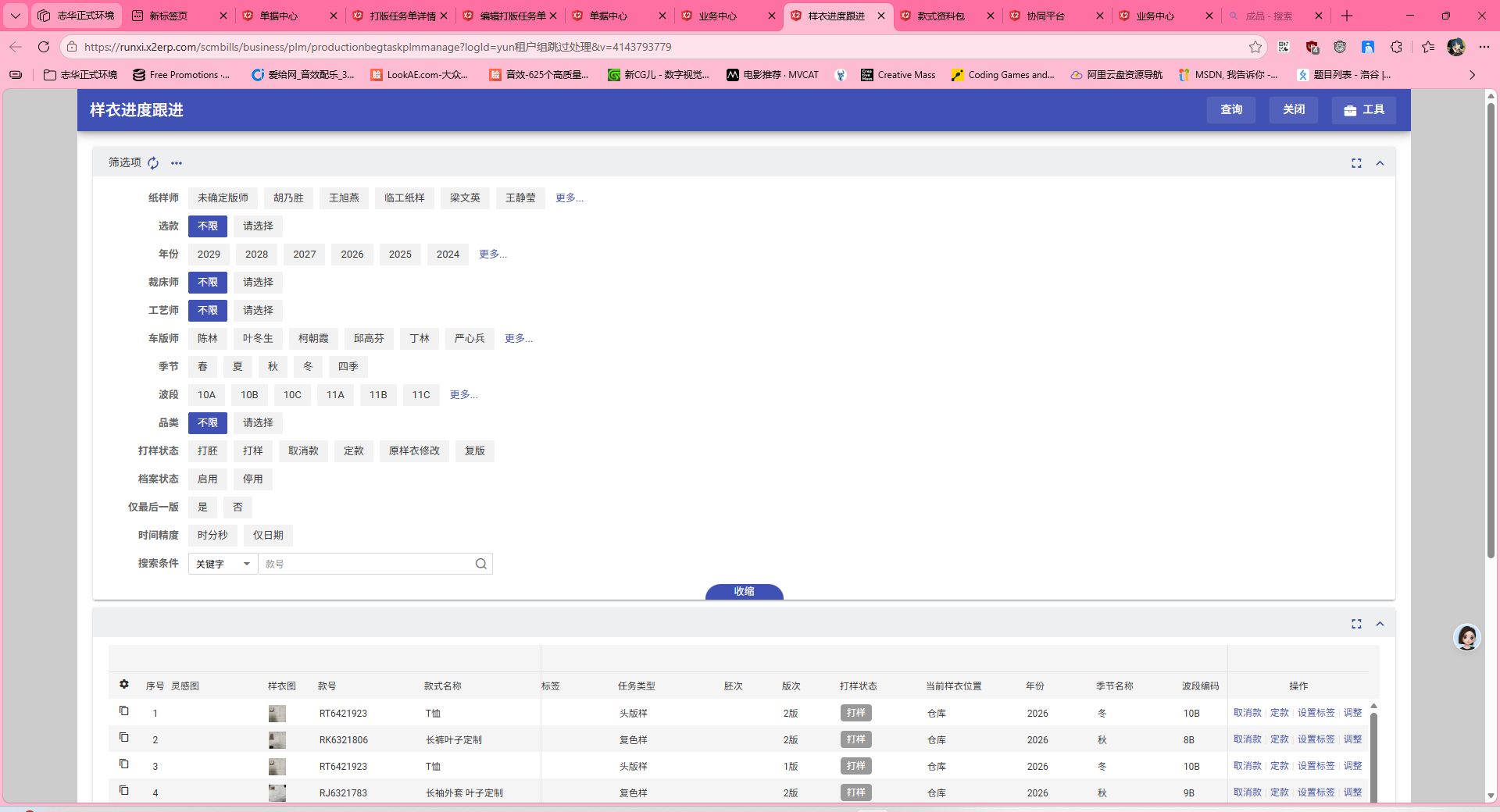Maximize the filter panel with fullscreen icon
This screenshot has height=812, width=1500.
point(1356,163)
